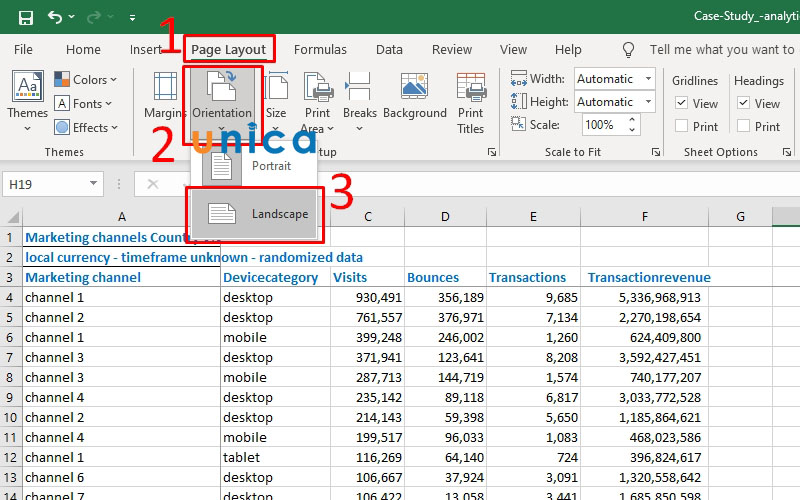The height and width of the screenshot is (500, 800).
Task: Open the Undo history dropdown arrow
Action: tap(71, 17)
